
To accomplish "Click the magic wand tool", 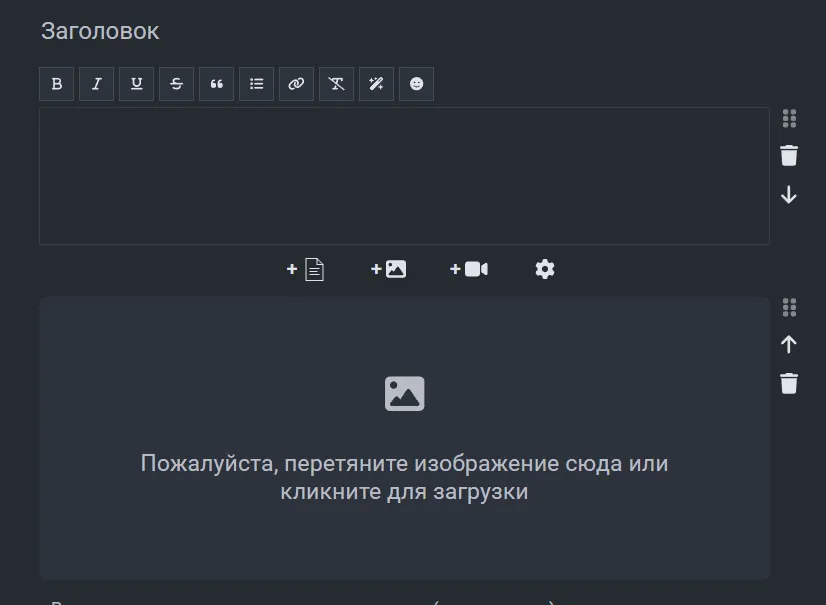I will (x=376, y=84).
